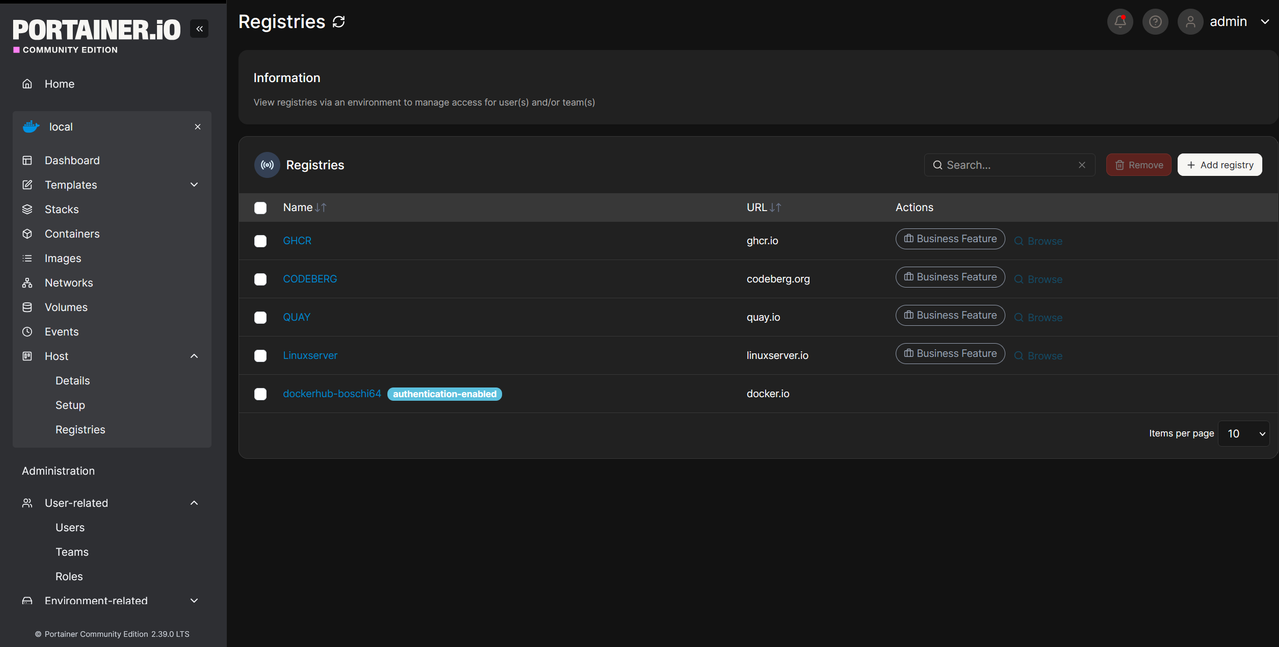This screenshot has width=1279, height=647.
Task: Click the authentication-enabled badge
Action: pos(445,394)
